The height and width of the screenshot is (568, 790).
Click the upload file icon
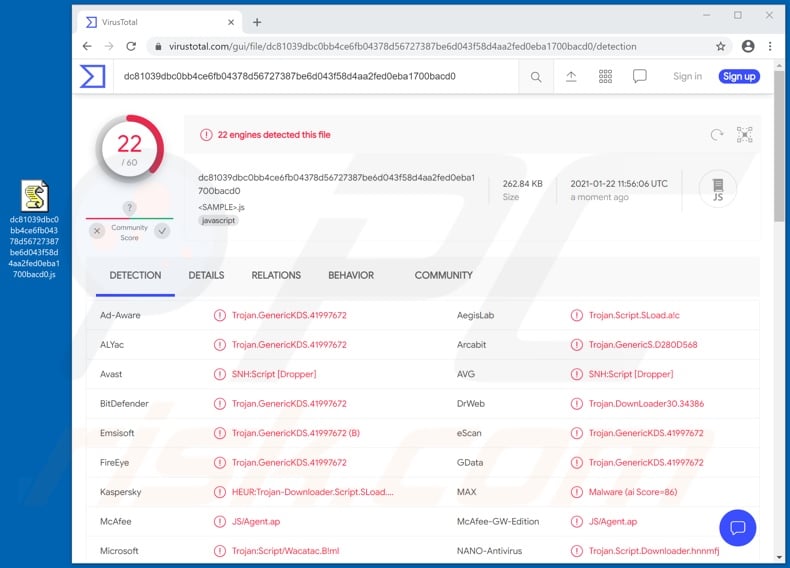pyautogui.click(x=571, y=76)
